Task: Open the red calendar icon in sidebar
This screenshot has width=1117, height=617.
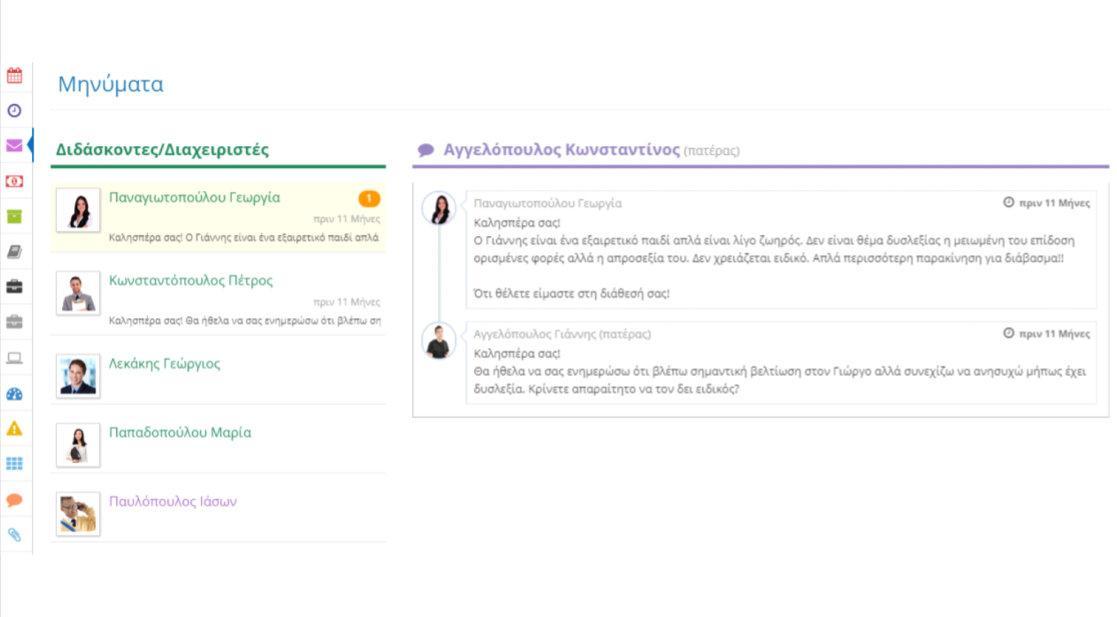Action: pyautogui.click(x=14, y=75)
